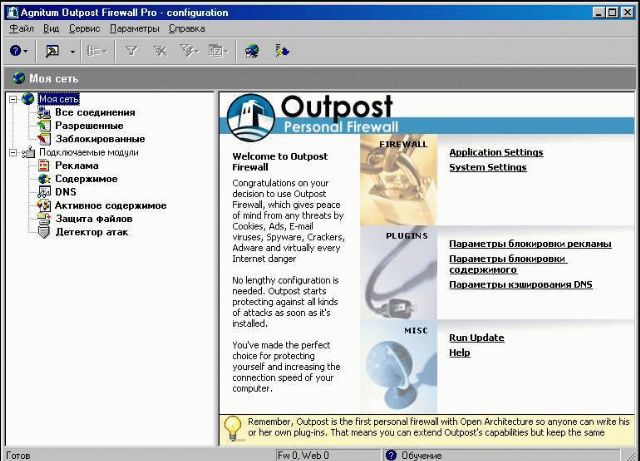This screenshot has width=640, height=461.
Task: Select DNS plugin in tree
Action: 66,192
